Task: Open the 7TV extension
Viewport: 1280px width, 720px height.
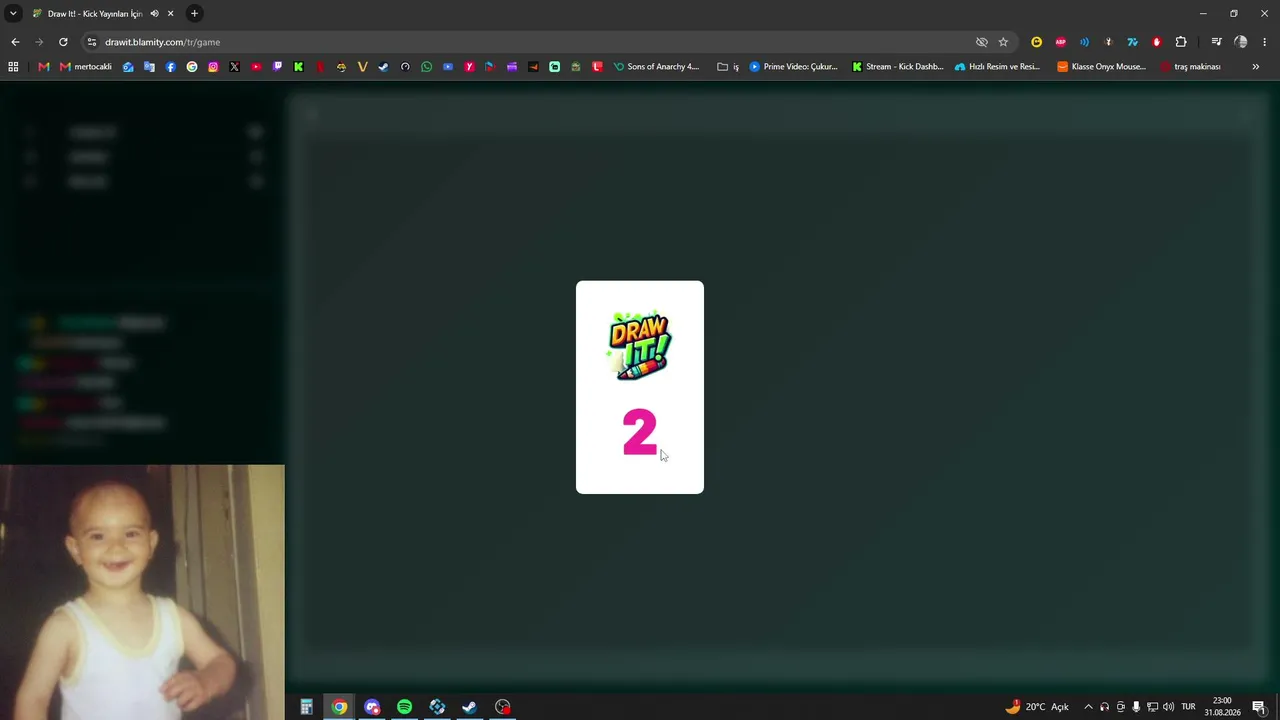Action: tap(1132, 42)
